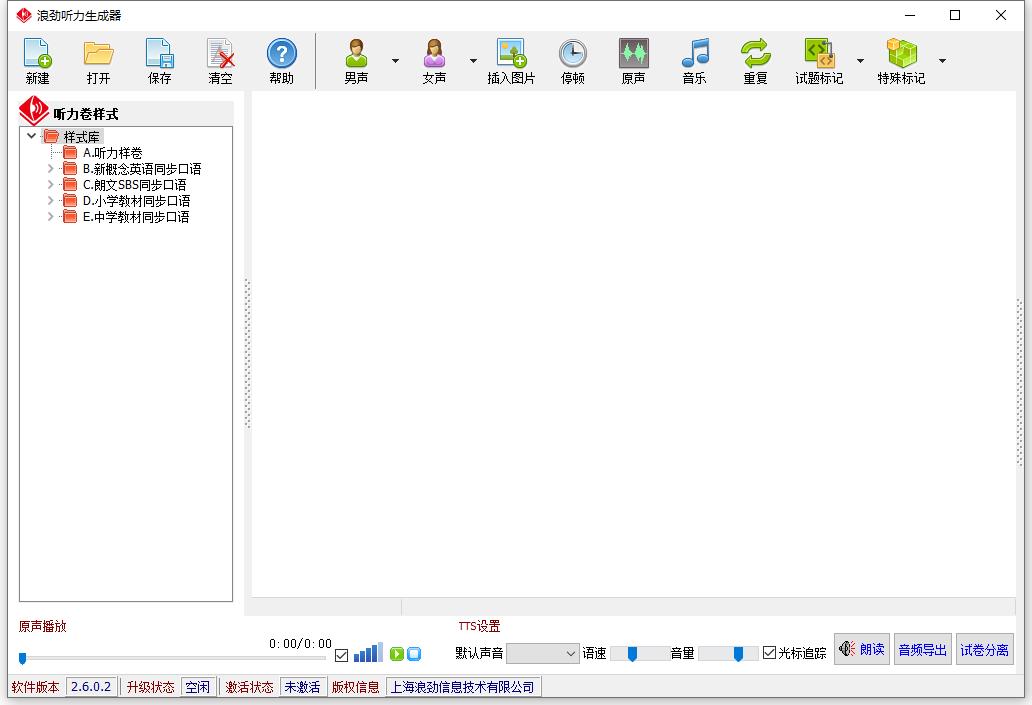Open 帮助 help icon
The height and width of the screenshot is (705, 1032).
click(282, 53)
